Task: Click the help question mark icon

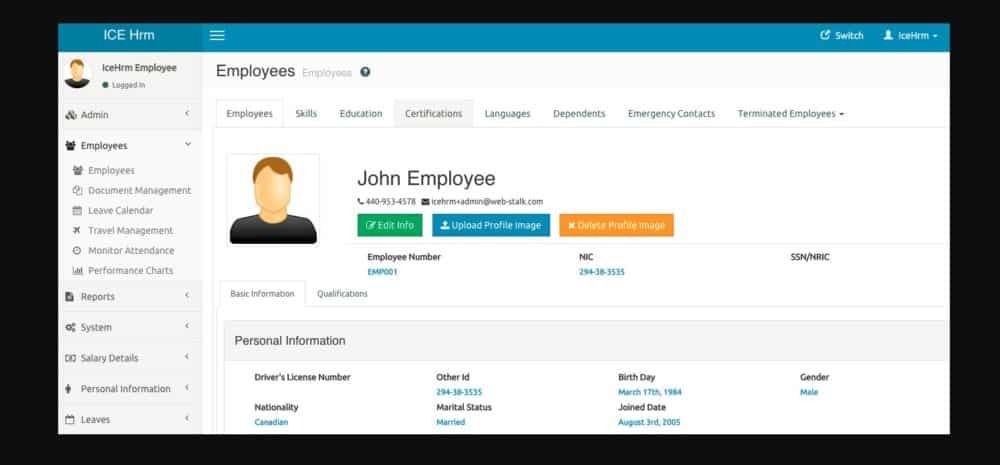Action: (365, 72)
